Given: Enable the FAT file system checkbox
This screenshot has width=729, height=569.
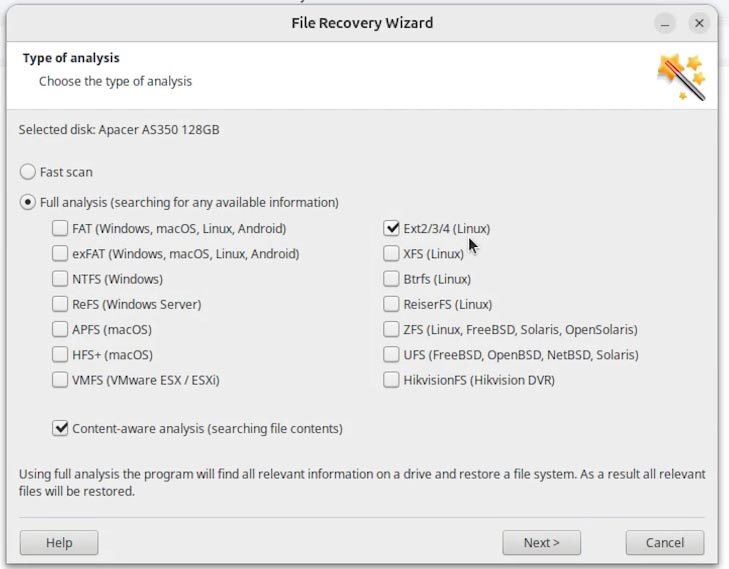Looking at the screenshot, I should click(x=60, y=228).
